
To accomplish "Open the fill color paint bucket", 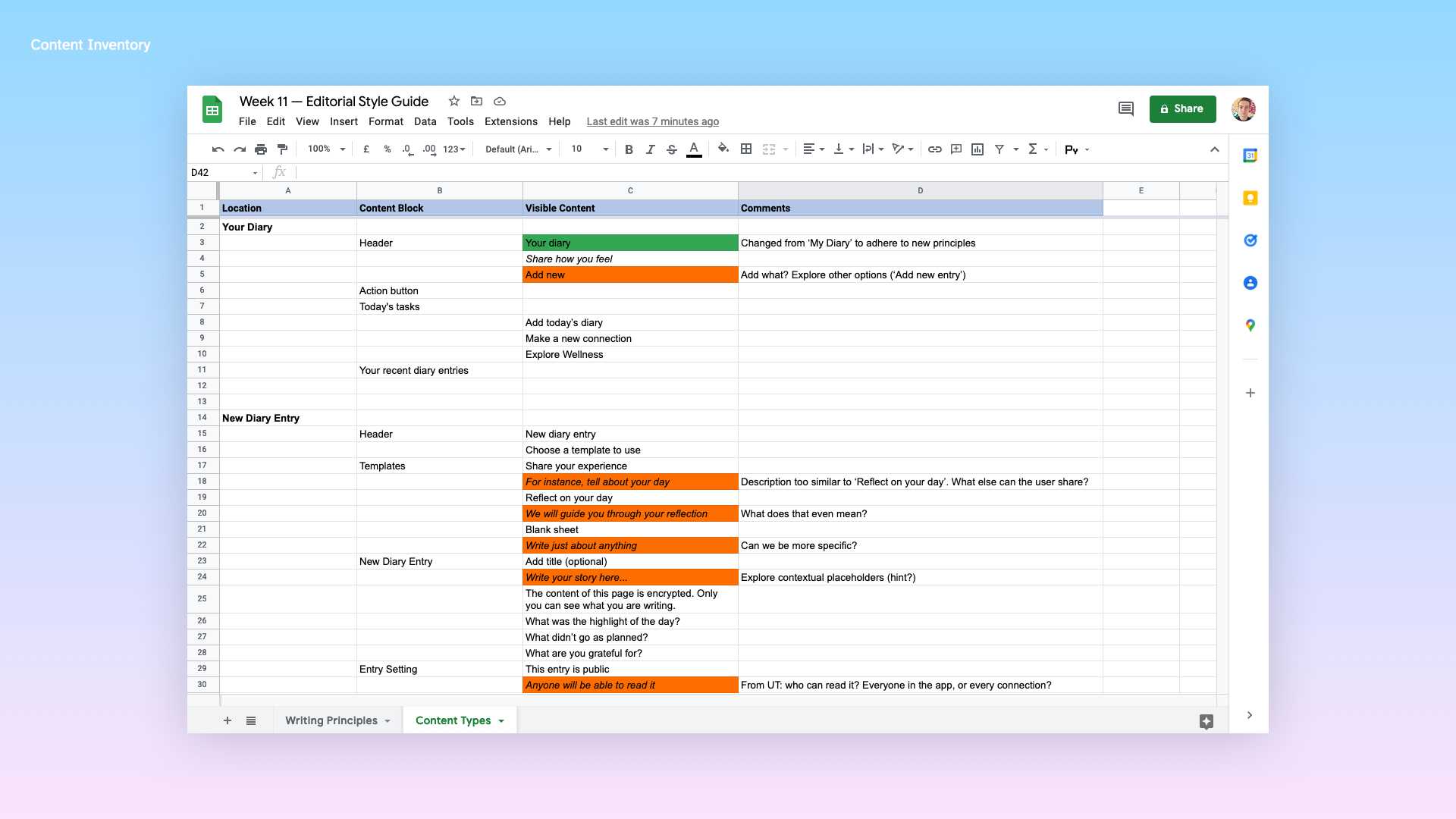I will [723, 149].
